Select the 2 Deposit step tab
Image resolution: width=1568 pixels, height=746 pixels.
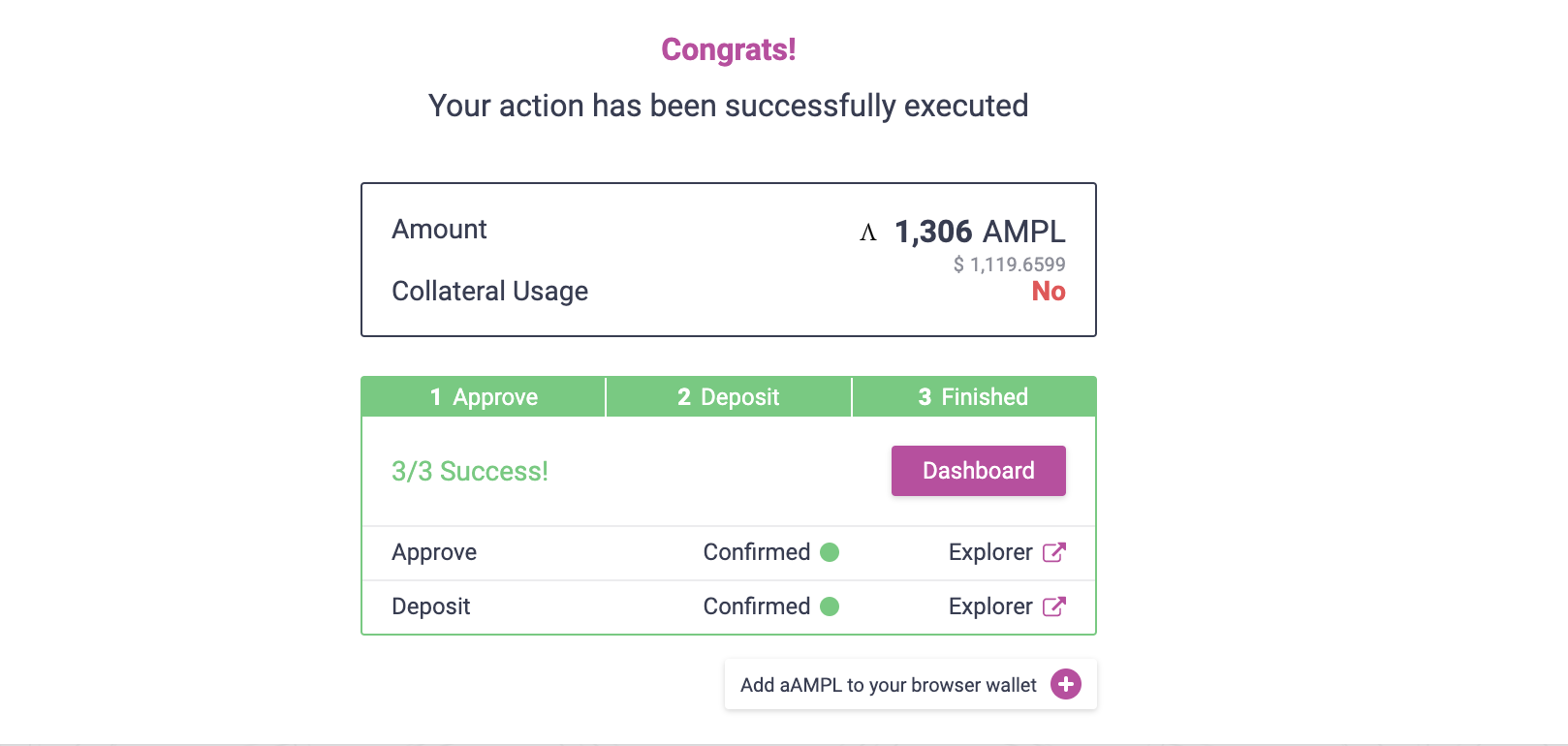tap(729, 397)
